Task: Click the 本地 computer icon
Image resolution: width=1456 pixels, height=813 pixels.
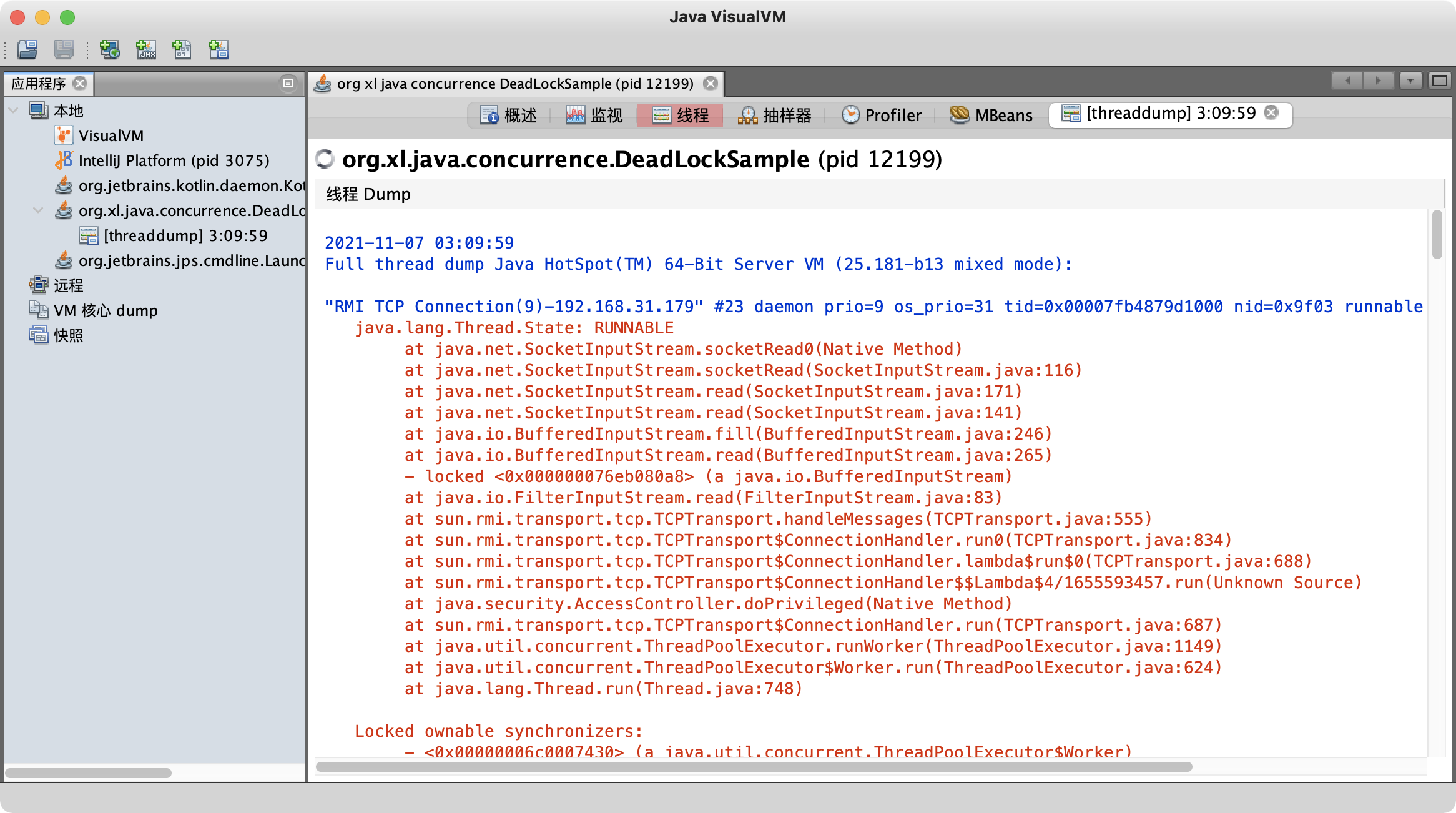Action: click(x=38, y=111)
